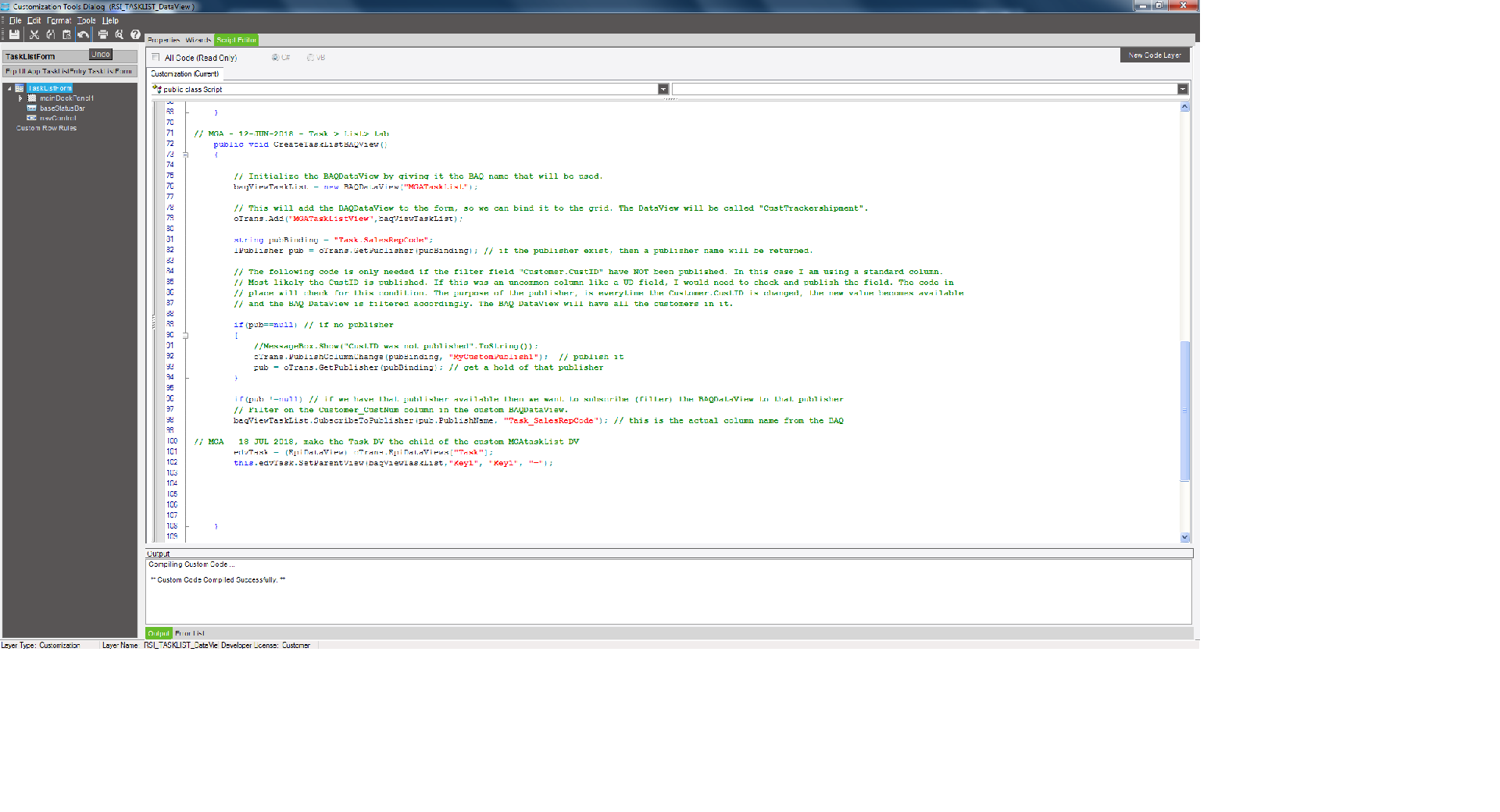The image size is (1500, 812).
Task: Click the vertical scrollbar thumb in code editor
Action: tap(1184, 411)
